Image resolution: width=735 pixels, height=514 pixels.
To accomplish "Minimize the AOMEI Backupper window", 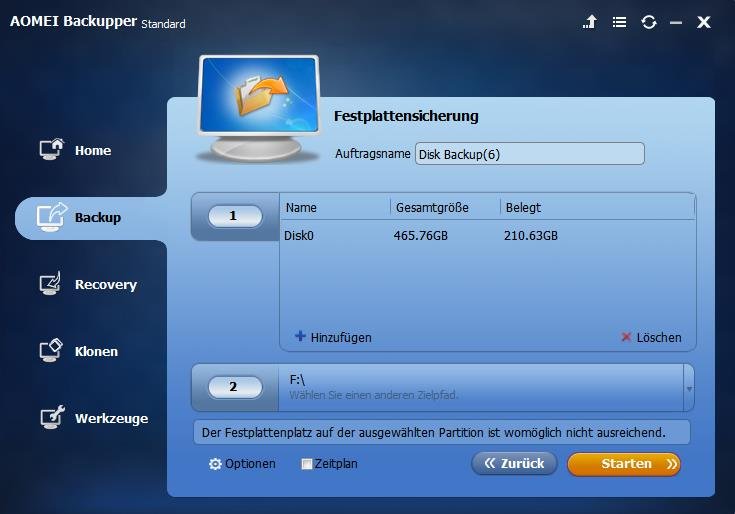I will (676, 22).
